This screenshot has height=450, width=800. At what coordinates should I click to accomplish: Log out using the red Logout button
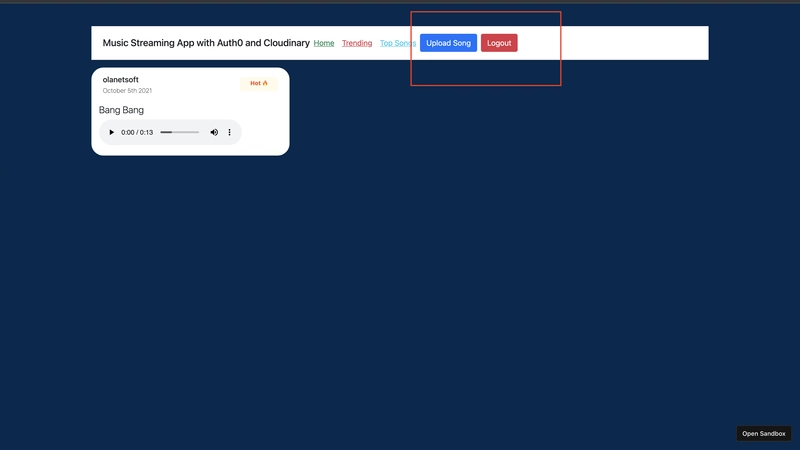tap(499, 43)
